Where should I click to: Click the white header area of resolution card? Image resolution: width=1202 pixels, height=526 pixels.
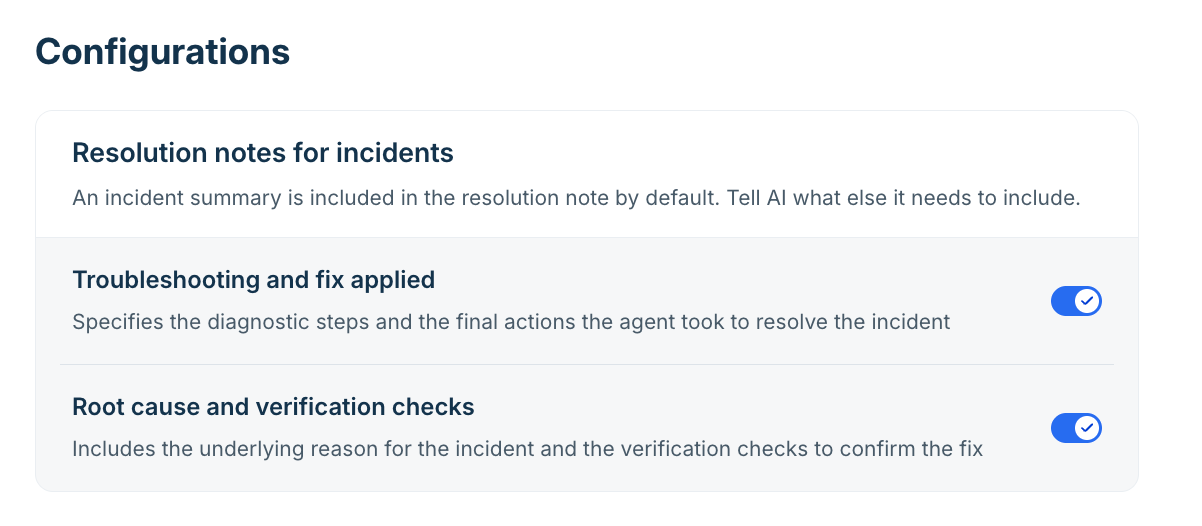587,174
